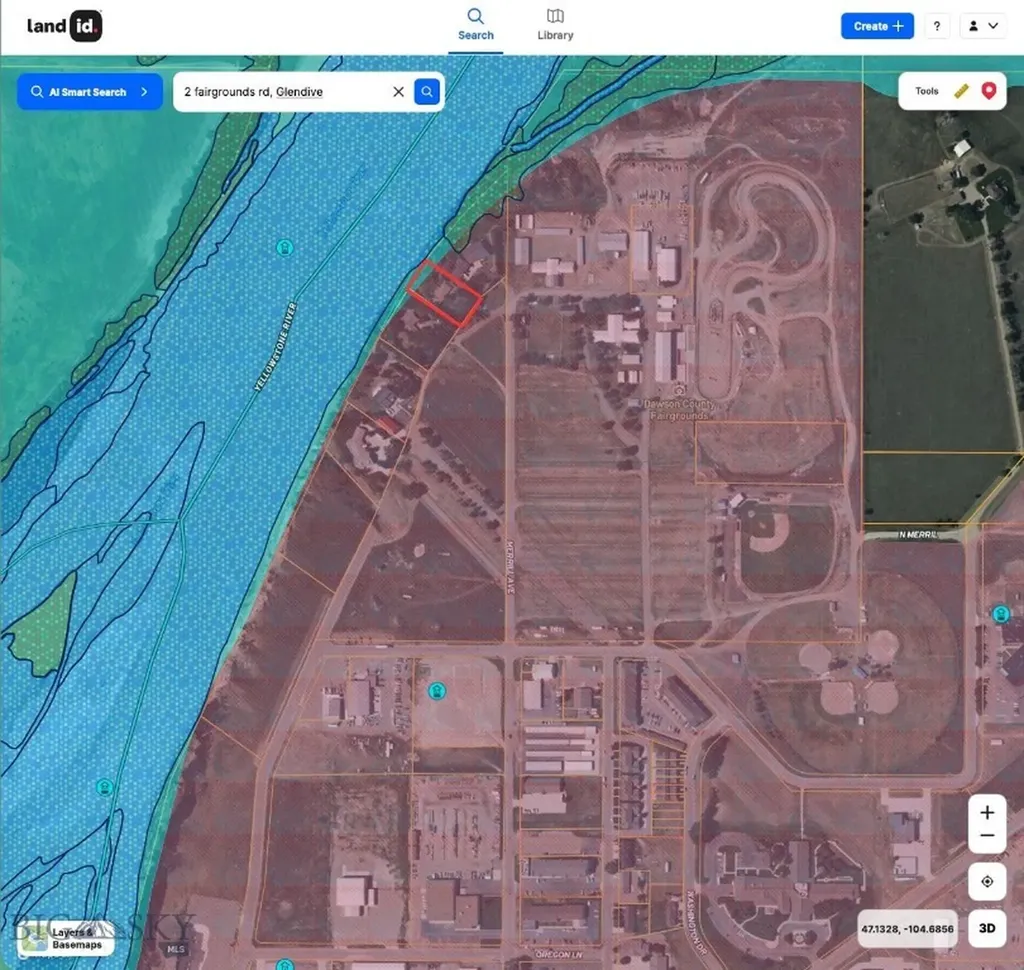Select the ruler measure tool

[961, 91]
